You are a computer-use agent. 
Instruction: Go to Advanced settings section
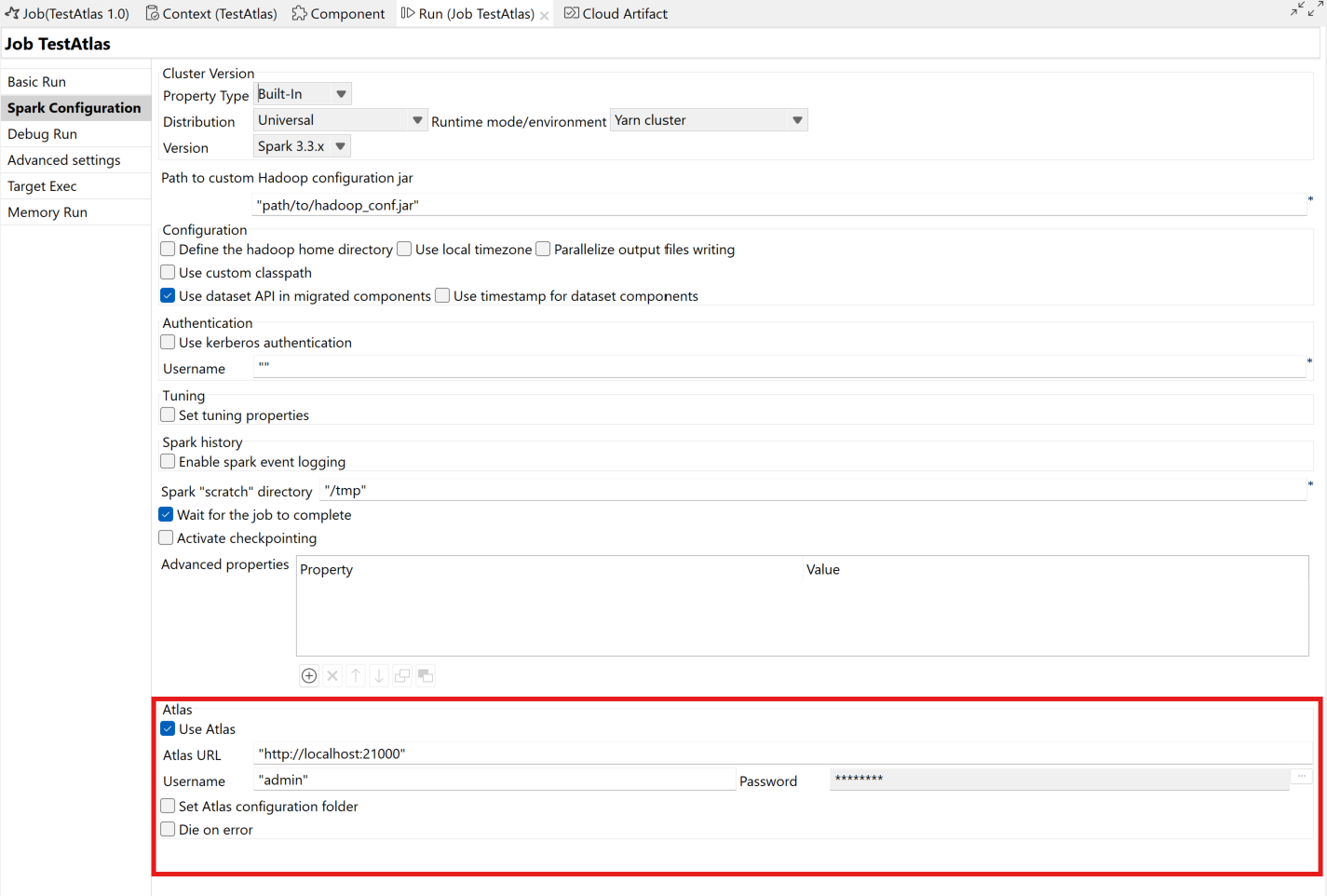tap(63, 159)
